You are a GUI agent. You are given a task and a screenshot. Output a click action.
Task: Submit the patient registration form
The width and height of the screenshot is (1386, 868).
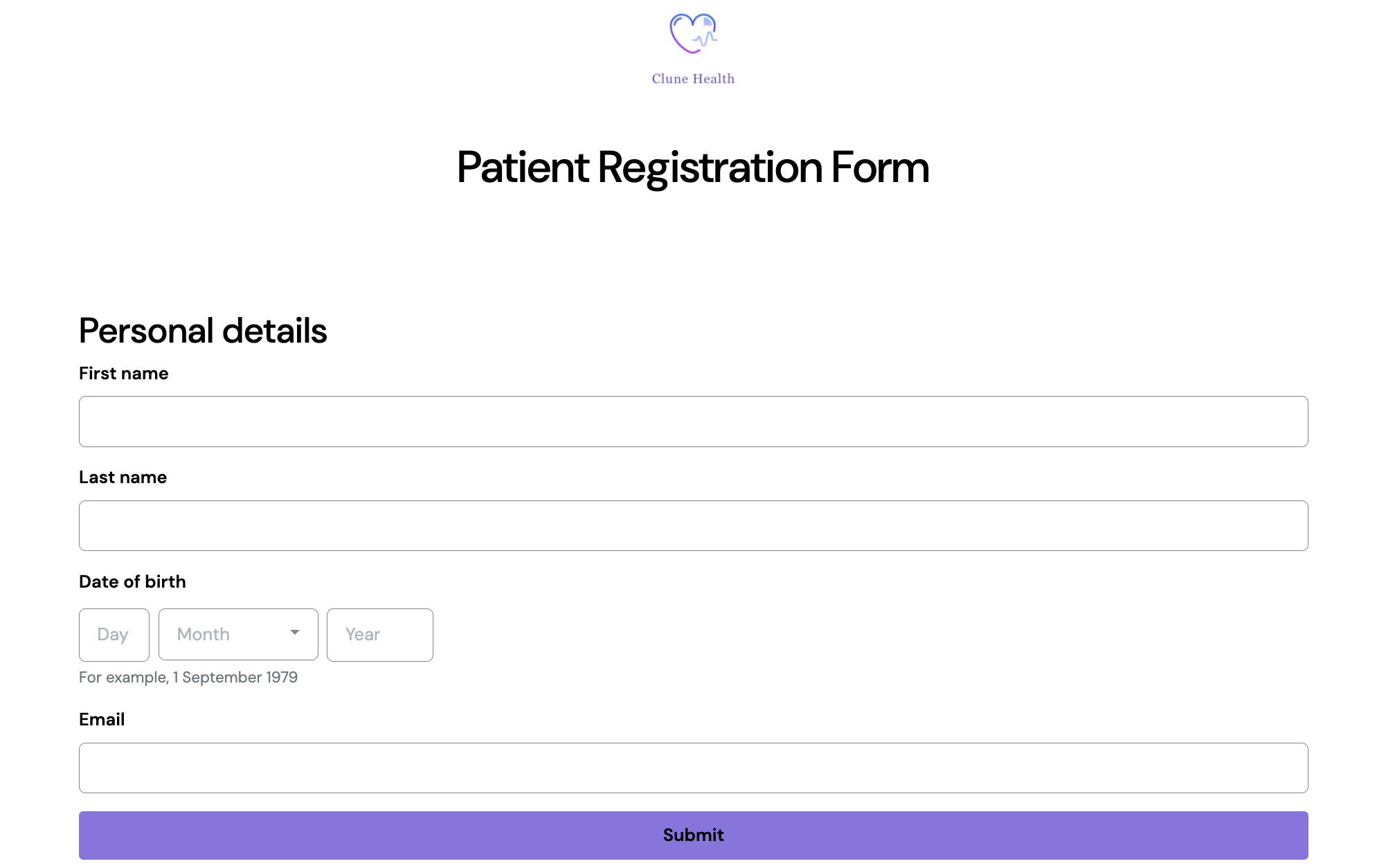click(x=693, y=835)
